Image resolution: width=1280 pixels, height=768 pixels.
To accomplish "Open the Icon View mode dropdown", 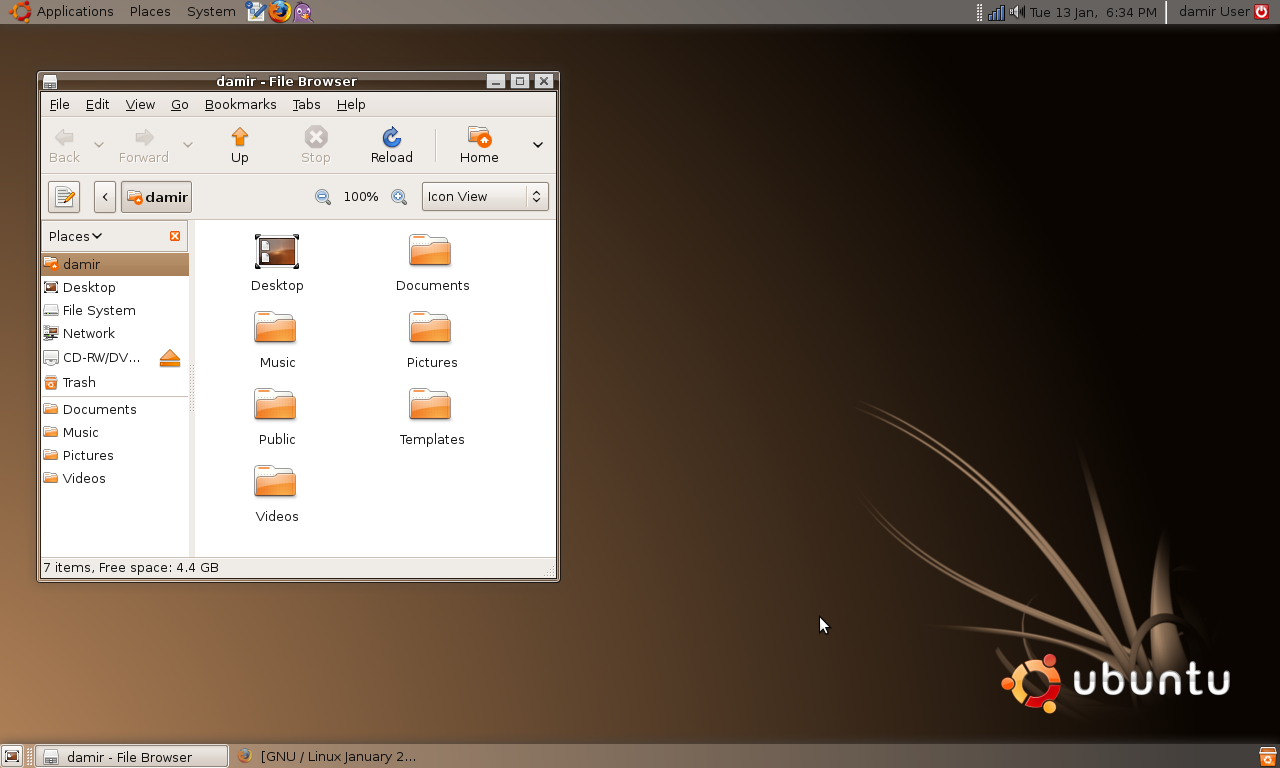I will click(x=485, y=197).
